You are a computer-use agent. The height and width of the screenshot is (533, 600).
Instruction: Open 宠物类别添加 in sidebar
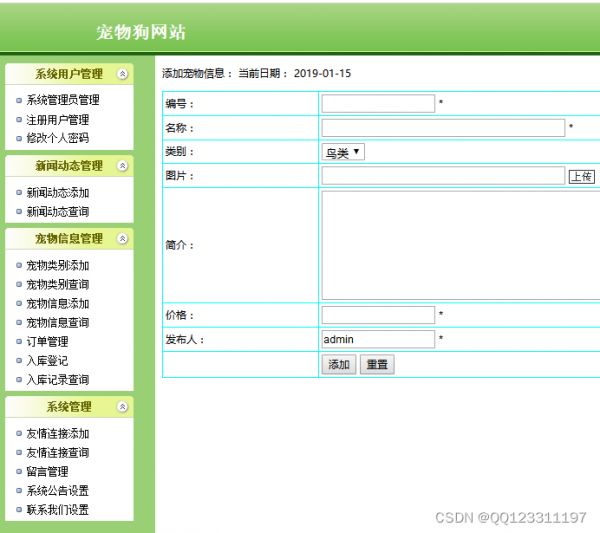[57, 266]
